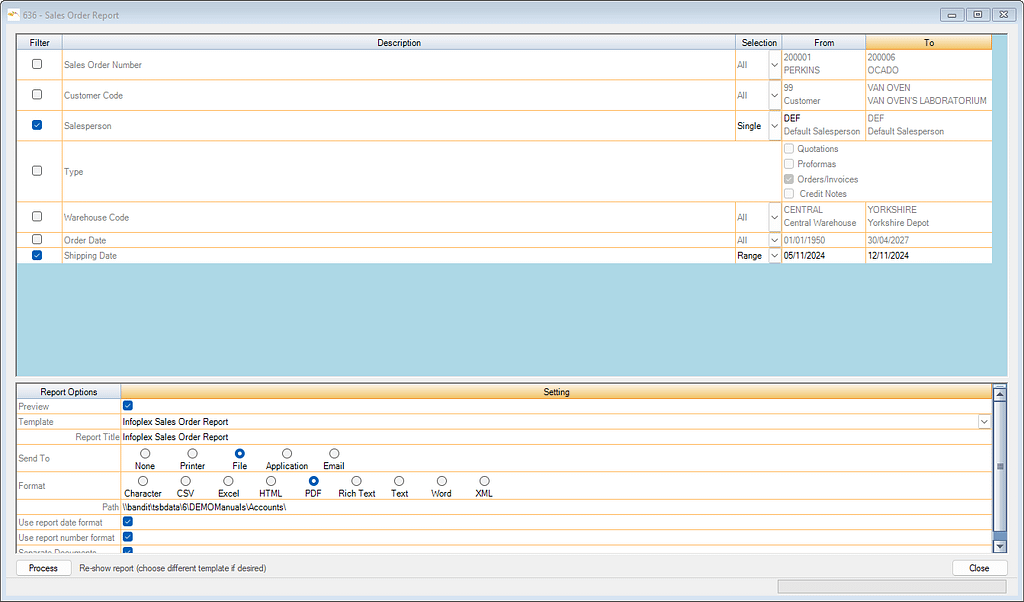Uncheck the Salesperson filter checkbox
Viewport: 1024px width, 602px height.
click(37, 125)
